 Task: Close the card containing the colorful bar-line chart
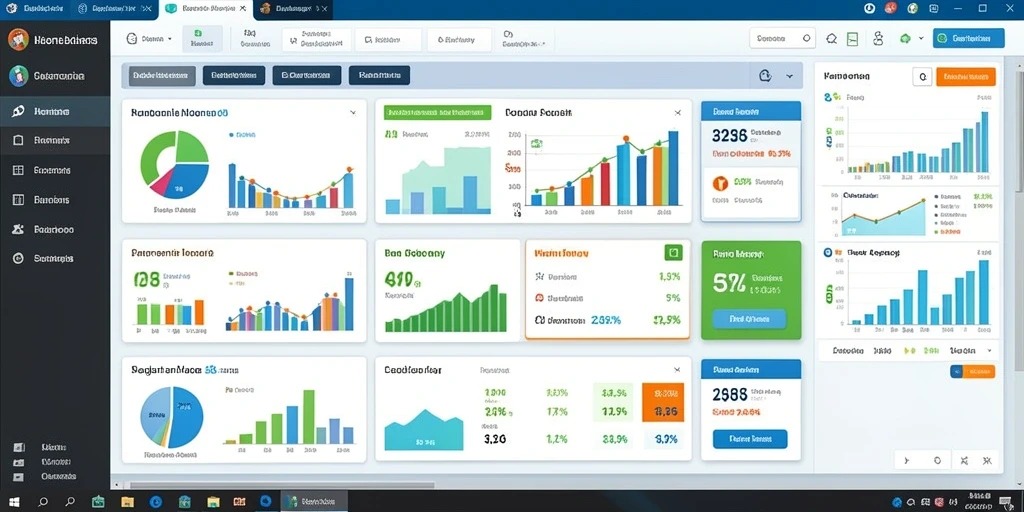pyautogui.click(x=678, y=112)
